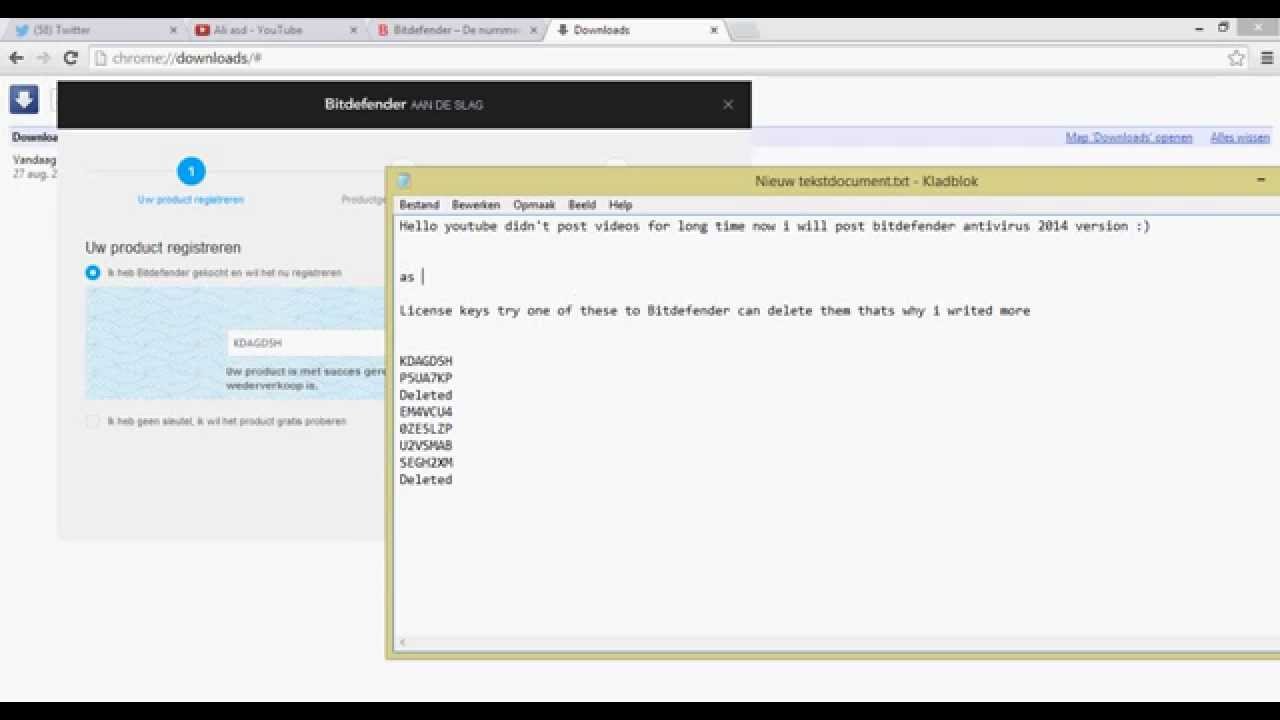Switch to the (58) Twitter tab
Viewport: 1280px width, 720px height.
pyautogui.click(x=92, y=30)
